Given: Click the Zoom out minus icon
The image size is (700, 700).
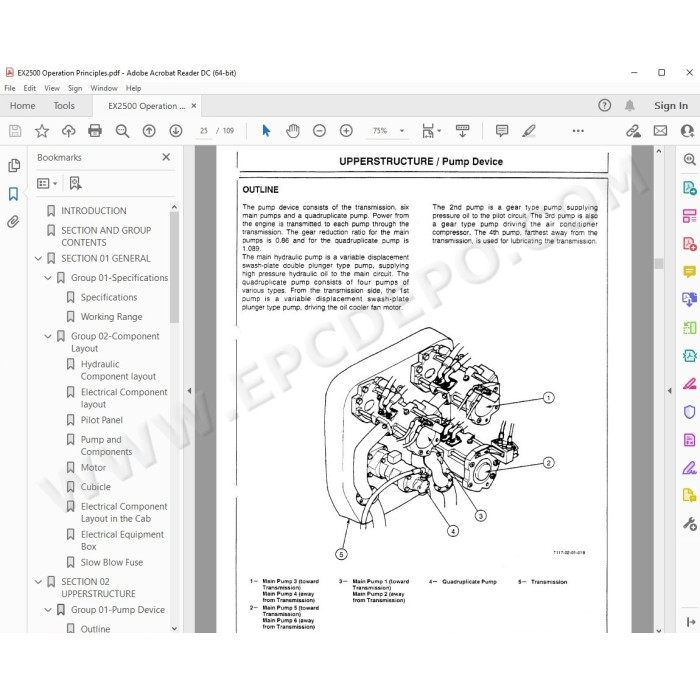Looking at the screenshot, I should [x=319, y=131].
